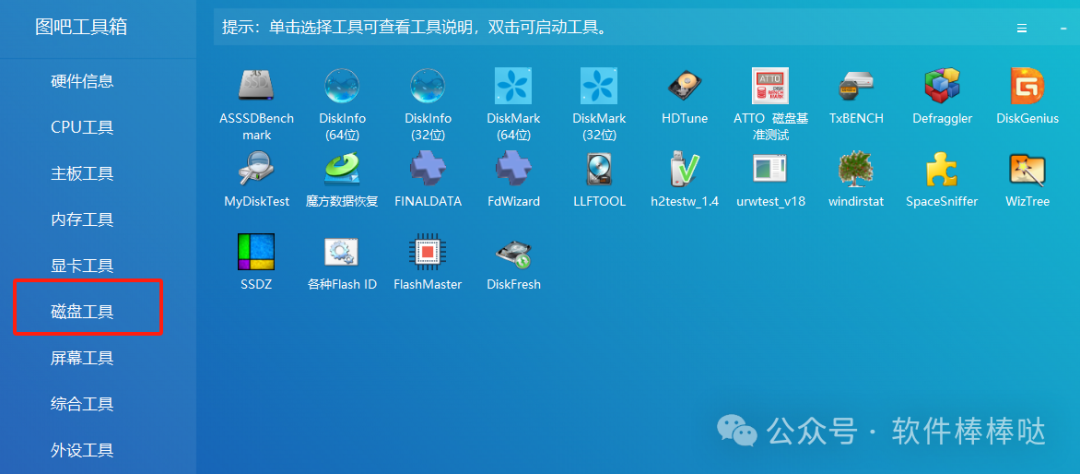Select the SSDZ icon
The width and height of the screenshot is (1080, 474).
256,252
